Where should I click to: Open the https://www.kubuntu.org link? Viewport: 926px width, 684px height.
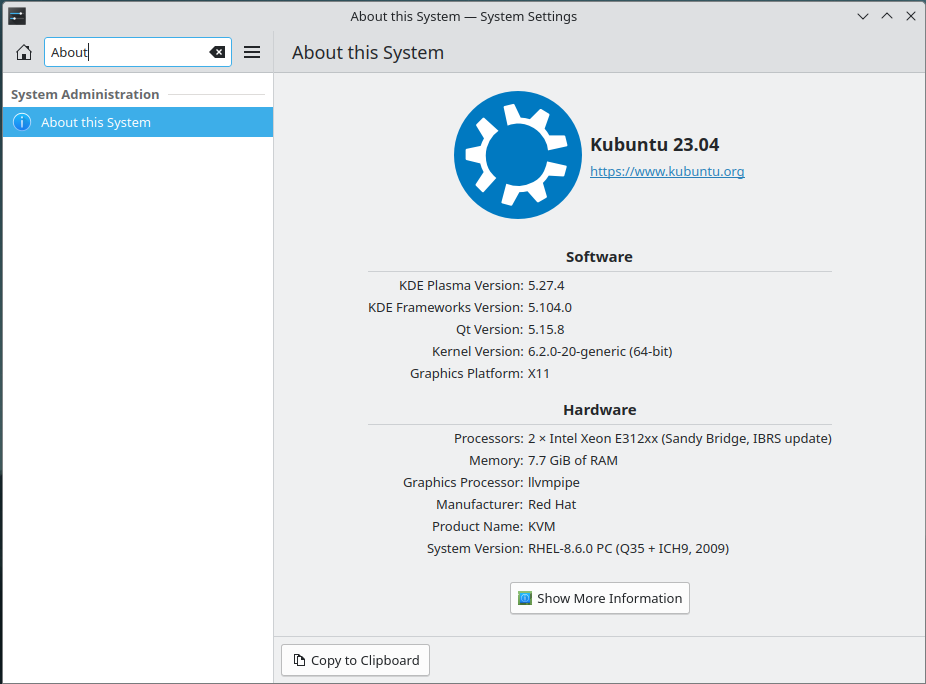point(667,171)
